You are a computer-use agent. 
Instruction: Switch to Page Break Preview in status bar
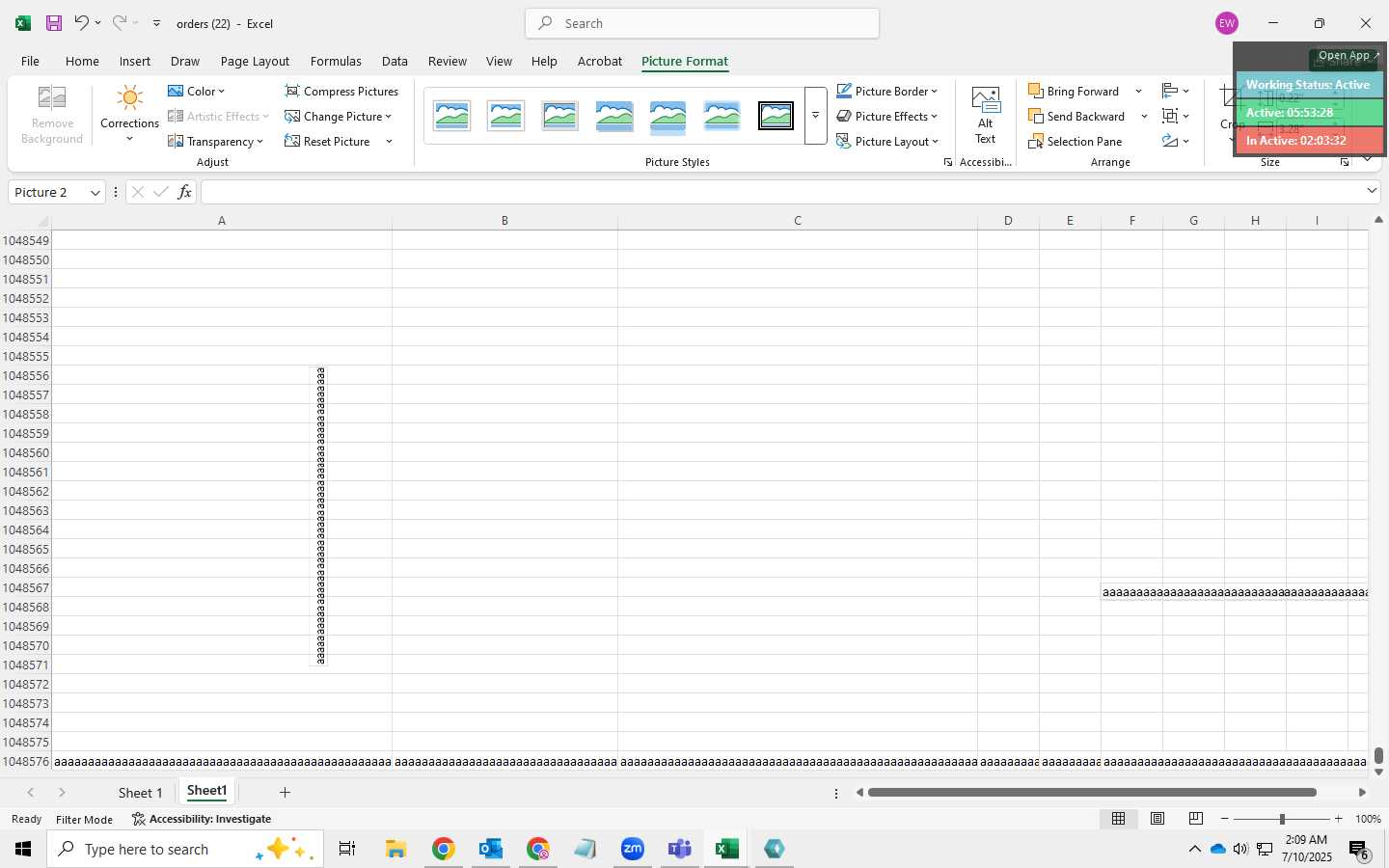click(1195, 819)
